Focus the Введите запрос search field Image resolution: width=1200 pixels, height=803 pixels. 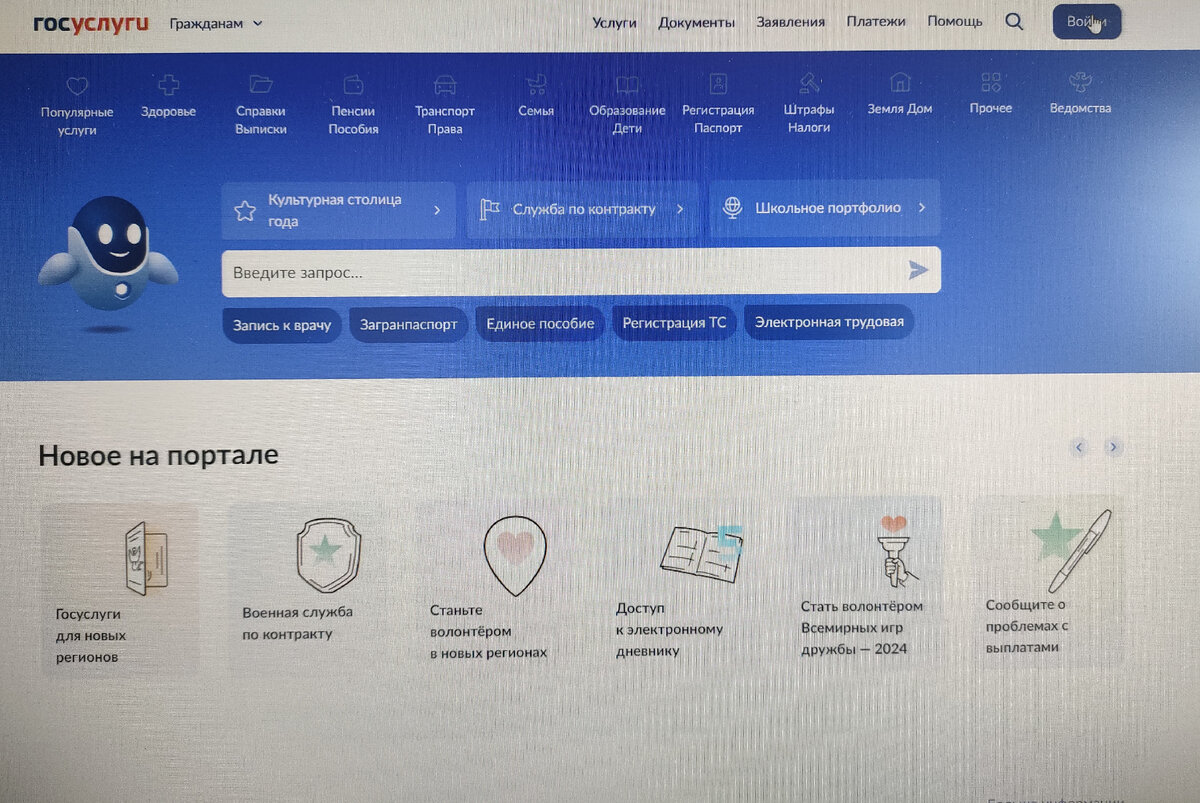(581, 271)
